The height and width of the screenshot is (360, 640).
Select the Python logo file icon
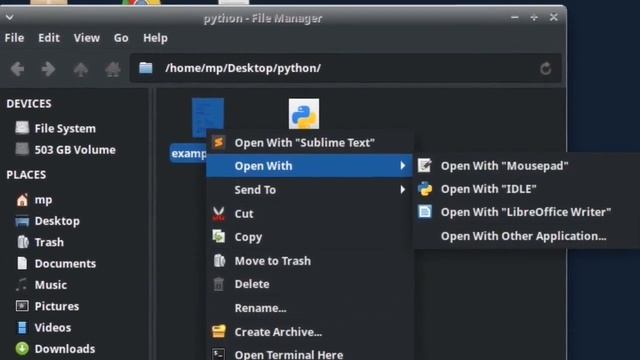pos(304,114)
